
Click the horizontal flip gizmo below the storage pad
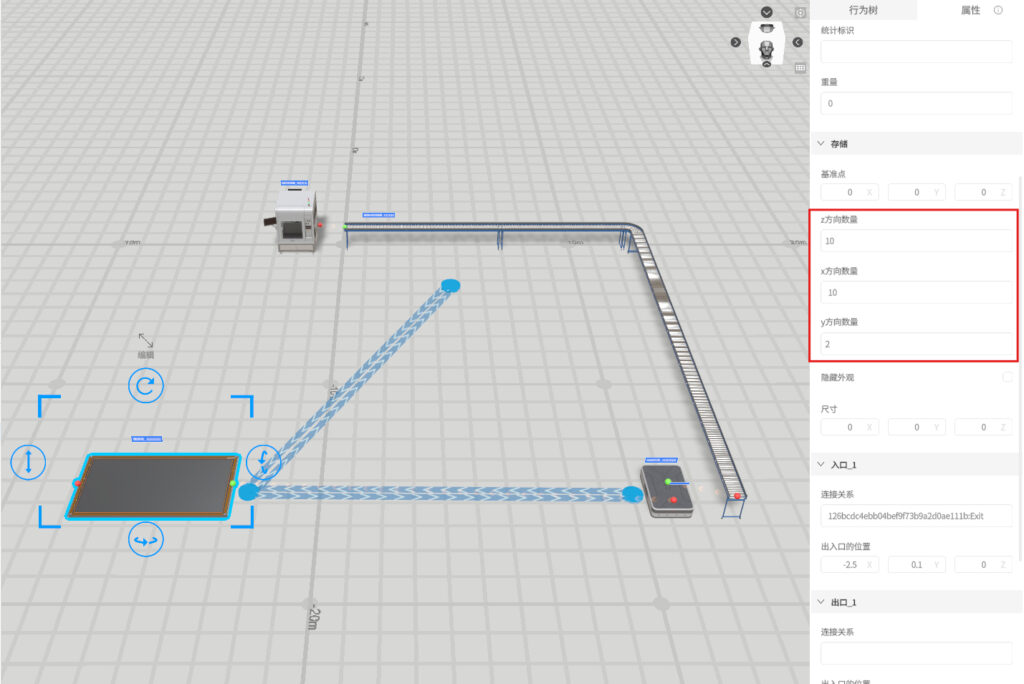point(146,540)
